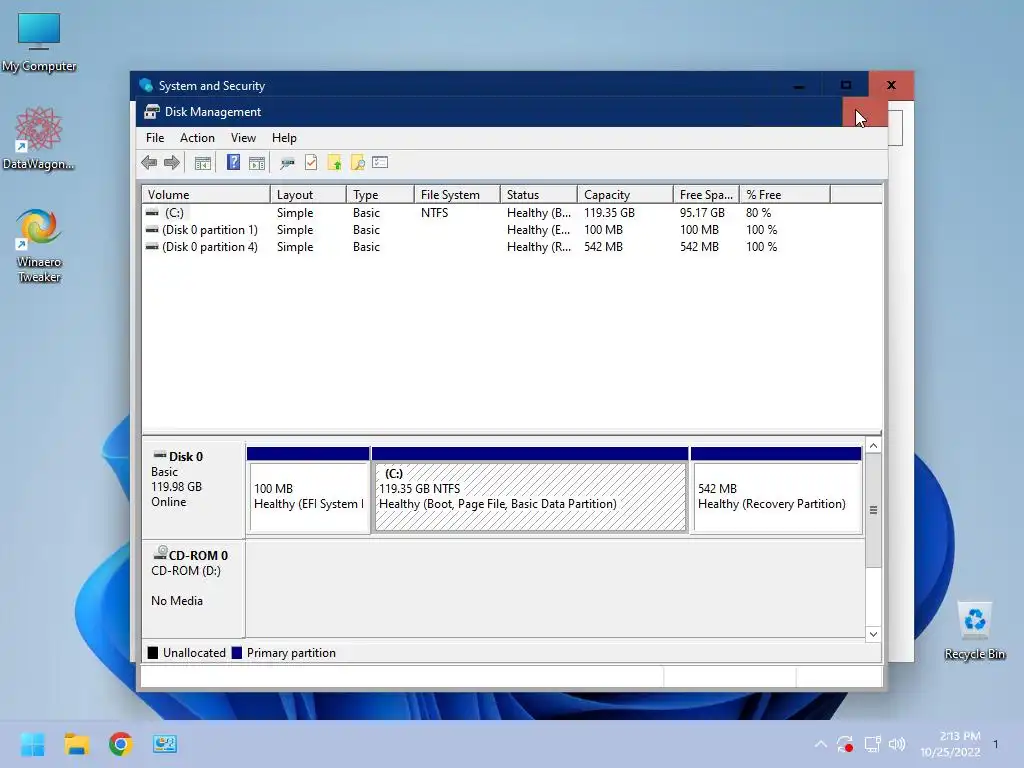This screenshot has width=1024, height=768.
Task: Maximize the System and Security window
Action: (846, 86)
